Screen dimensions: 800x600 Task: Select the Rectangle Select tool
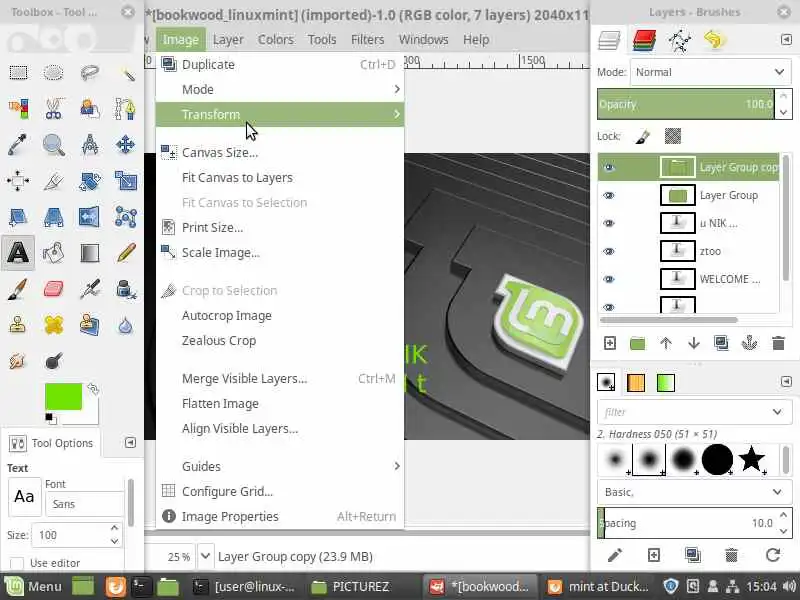point(18,72)
